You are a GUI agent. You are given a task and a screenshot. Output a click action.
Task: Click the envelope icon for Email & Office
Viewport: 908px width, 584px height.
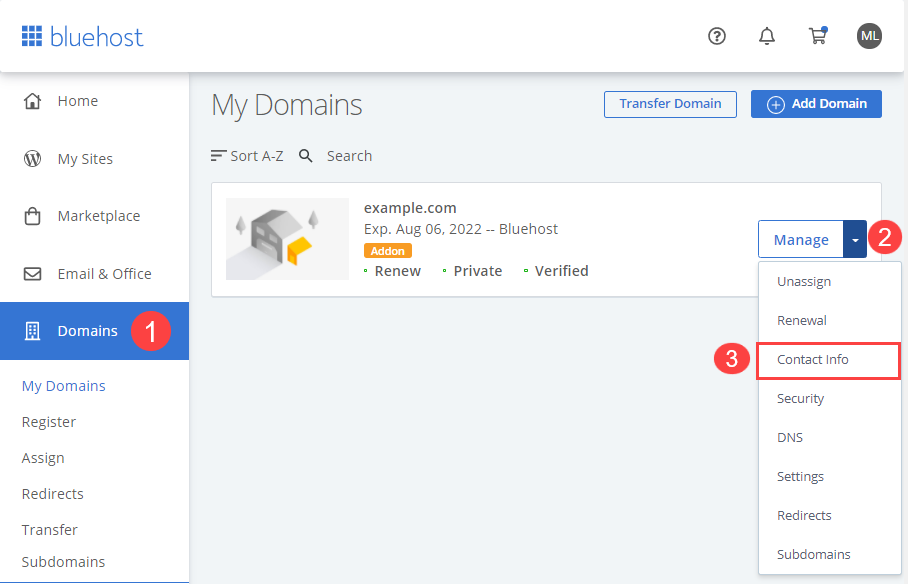coord(32,273)
